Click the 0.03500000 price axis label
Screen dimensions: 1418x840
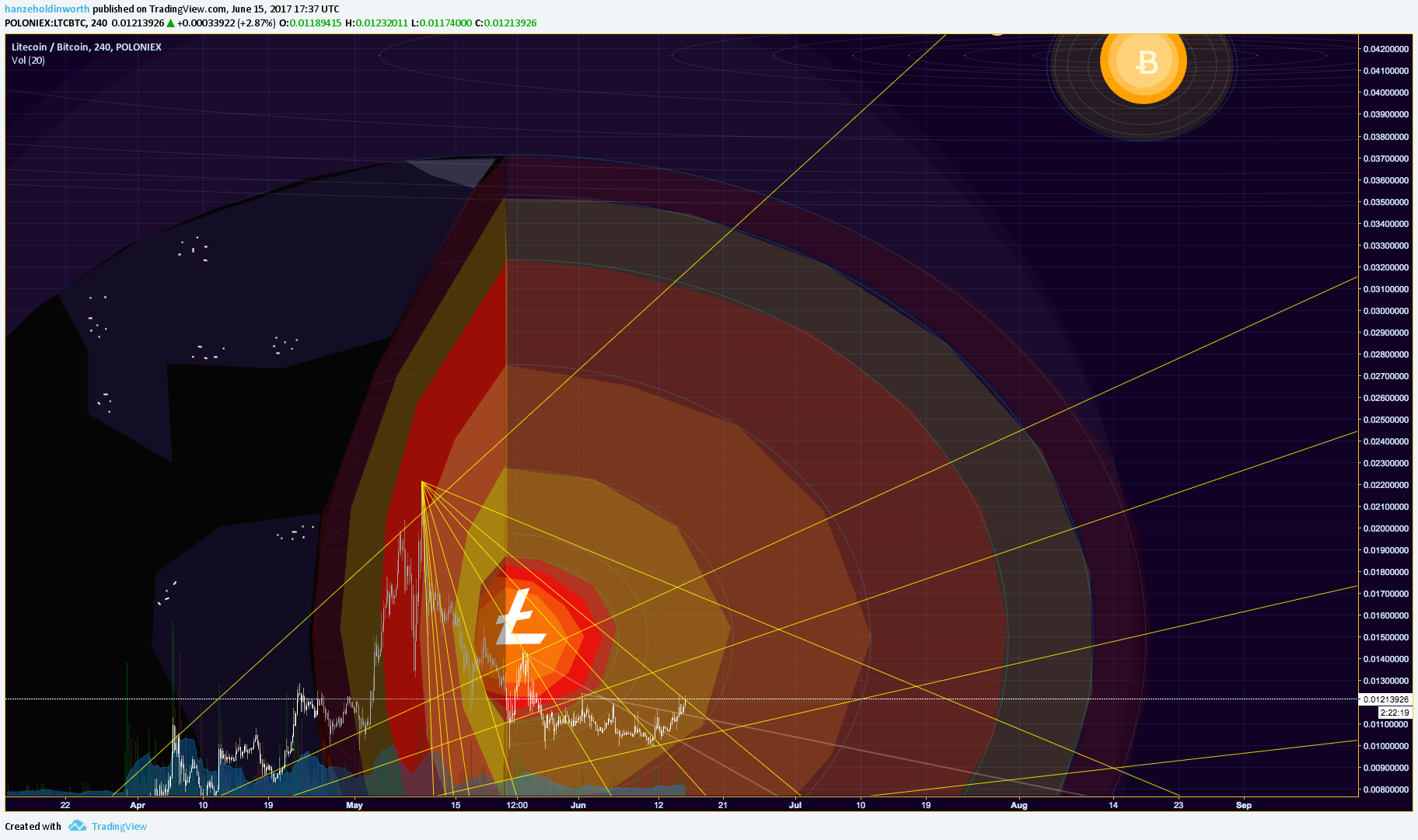click(x=1385, y=202)
